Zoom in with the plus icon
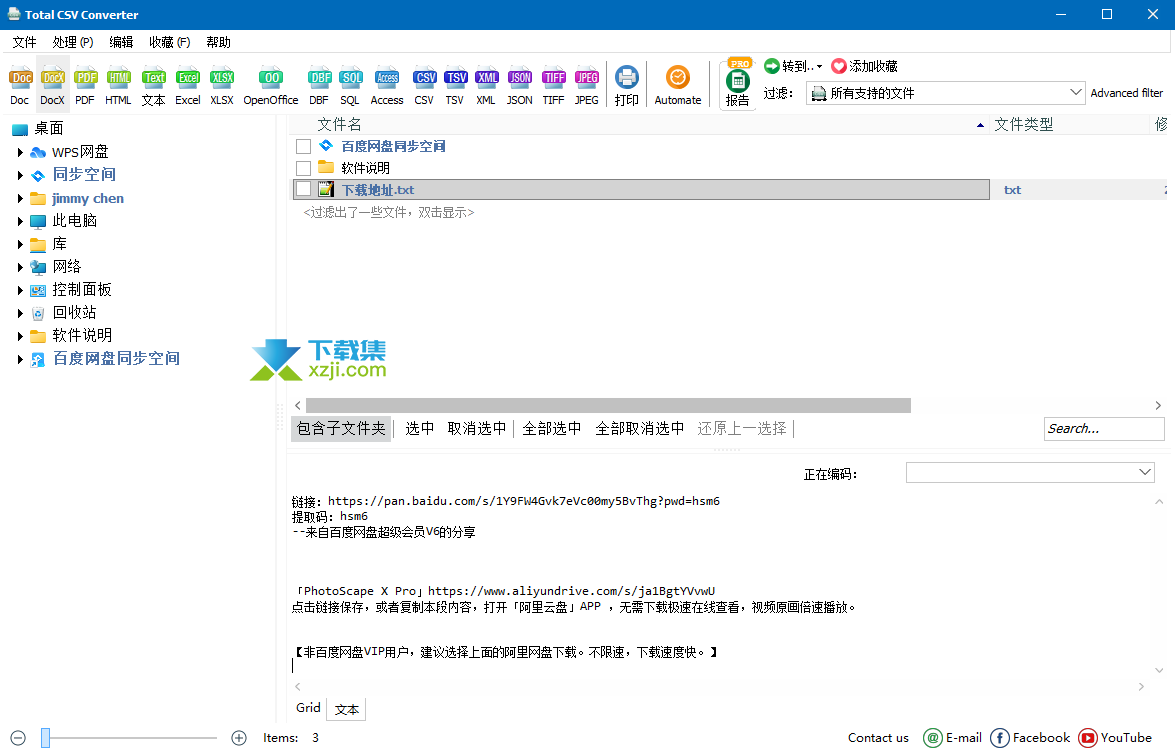This screenshot has height=756, width=1175. tap(239, 738)
